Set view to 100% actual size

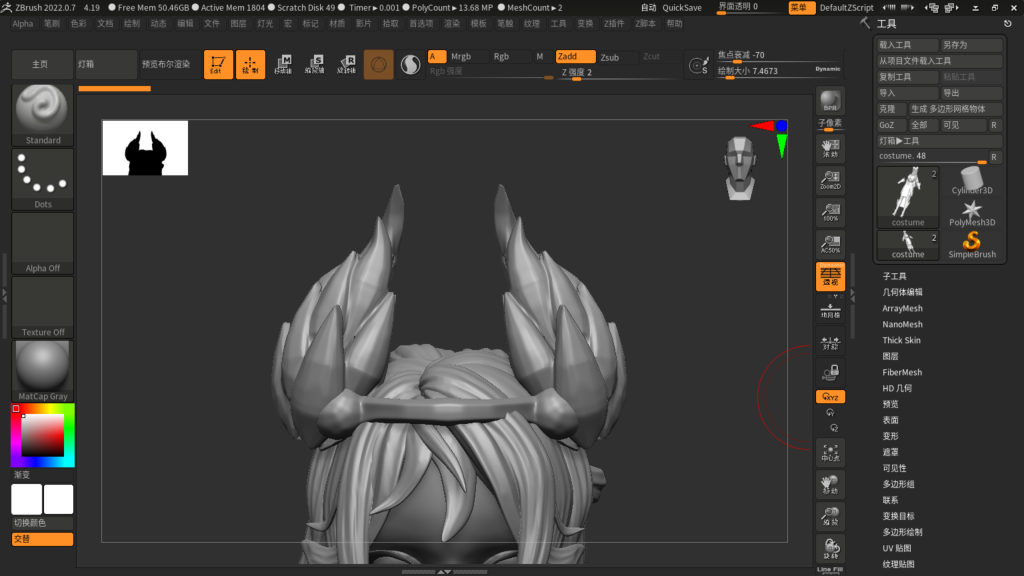pyautogui.click(x=830, y=212)
